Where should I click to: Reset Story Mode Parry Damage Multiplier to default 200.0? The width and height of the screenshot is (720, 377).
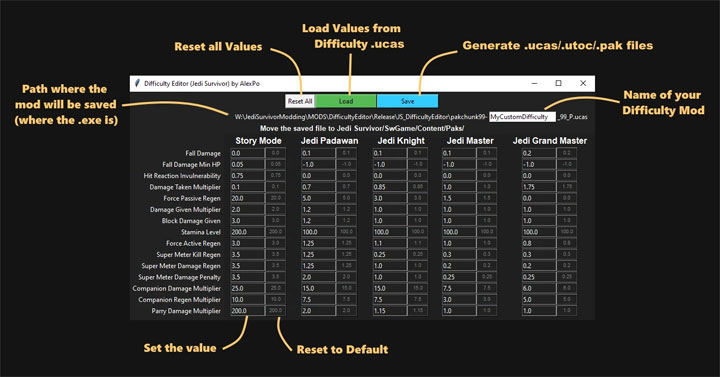[x=276, y=310]
